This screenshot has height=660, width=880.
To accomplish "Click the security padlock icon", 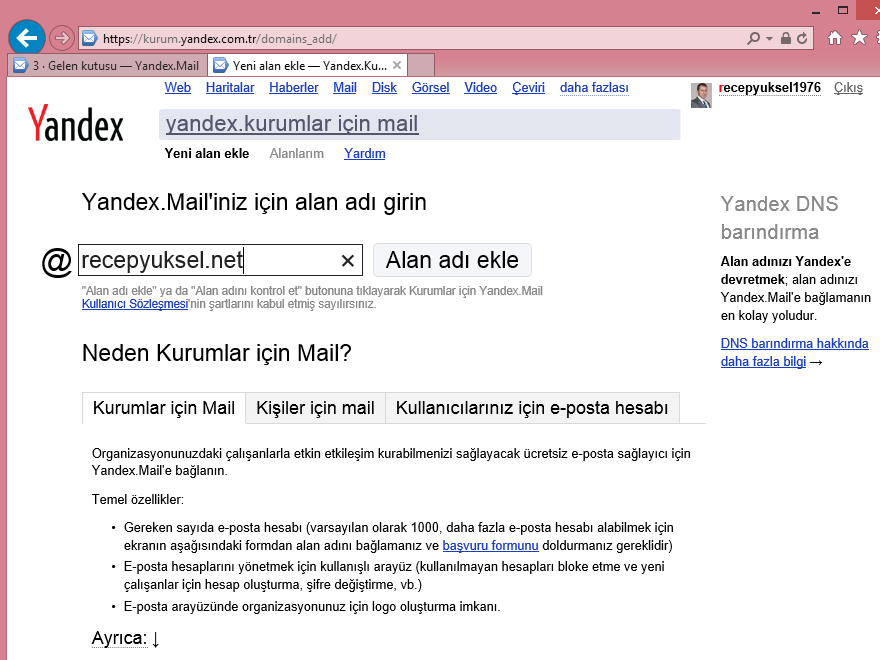I will point(786,38).
